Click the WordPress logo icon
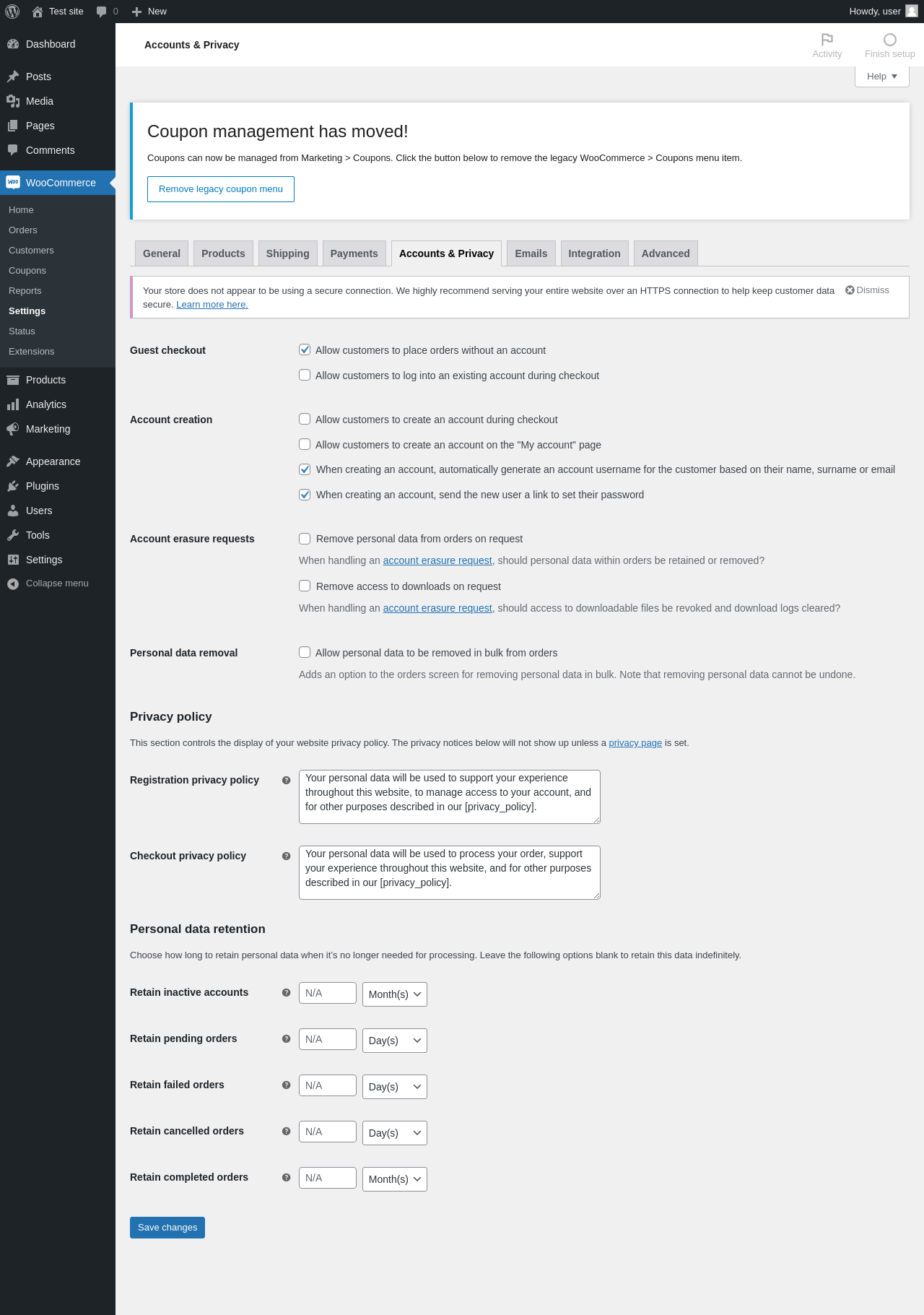This screenshot has height=1315, width=924. 12,12
